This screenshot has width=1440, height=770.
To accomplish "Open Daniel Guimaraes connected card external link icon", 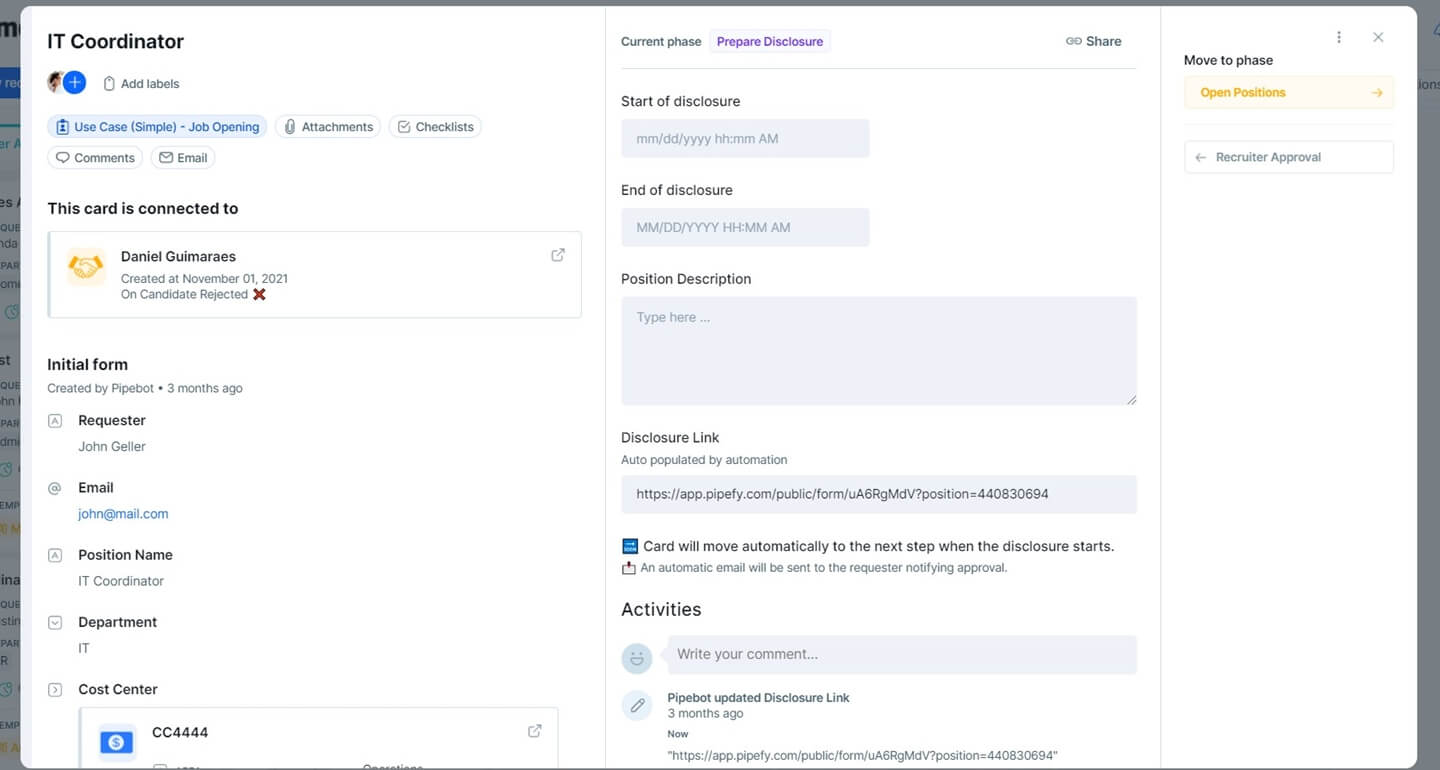I will pos(558,255).
